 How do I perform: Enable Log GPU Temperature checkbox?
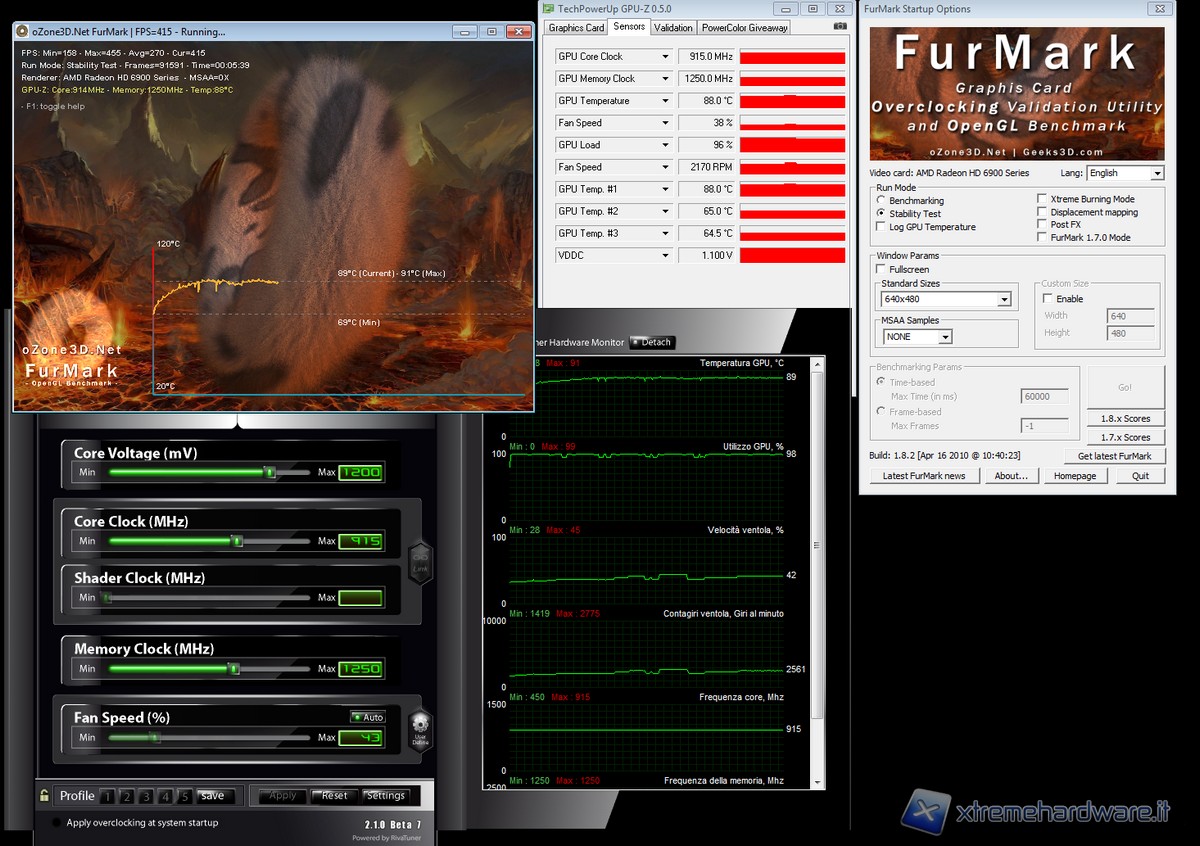(881, 227)
